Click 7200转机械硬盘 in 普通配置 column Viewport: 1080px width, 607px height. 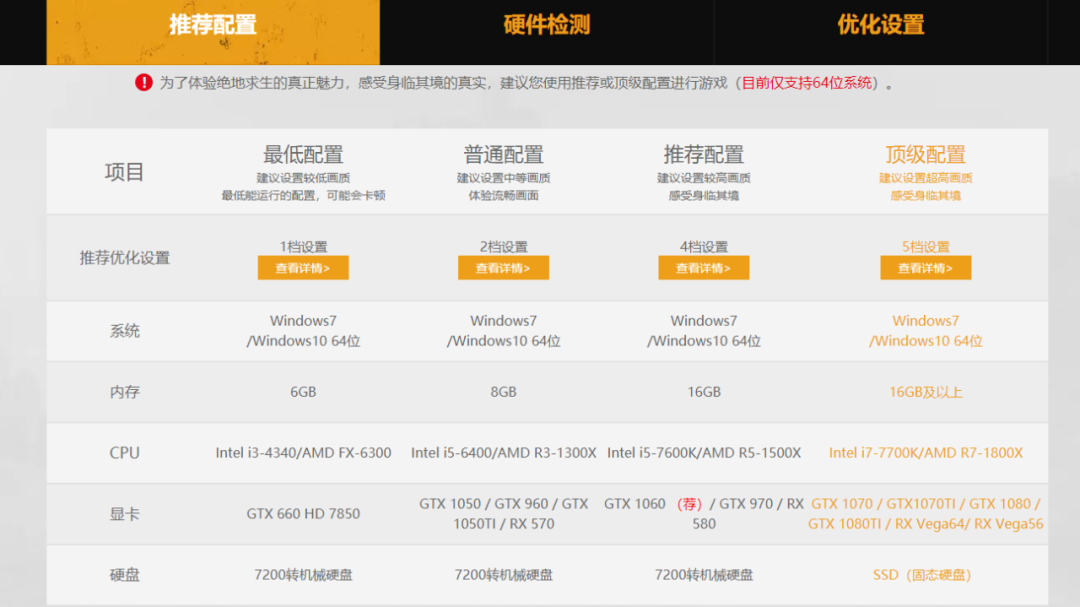[503, 575]
